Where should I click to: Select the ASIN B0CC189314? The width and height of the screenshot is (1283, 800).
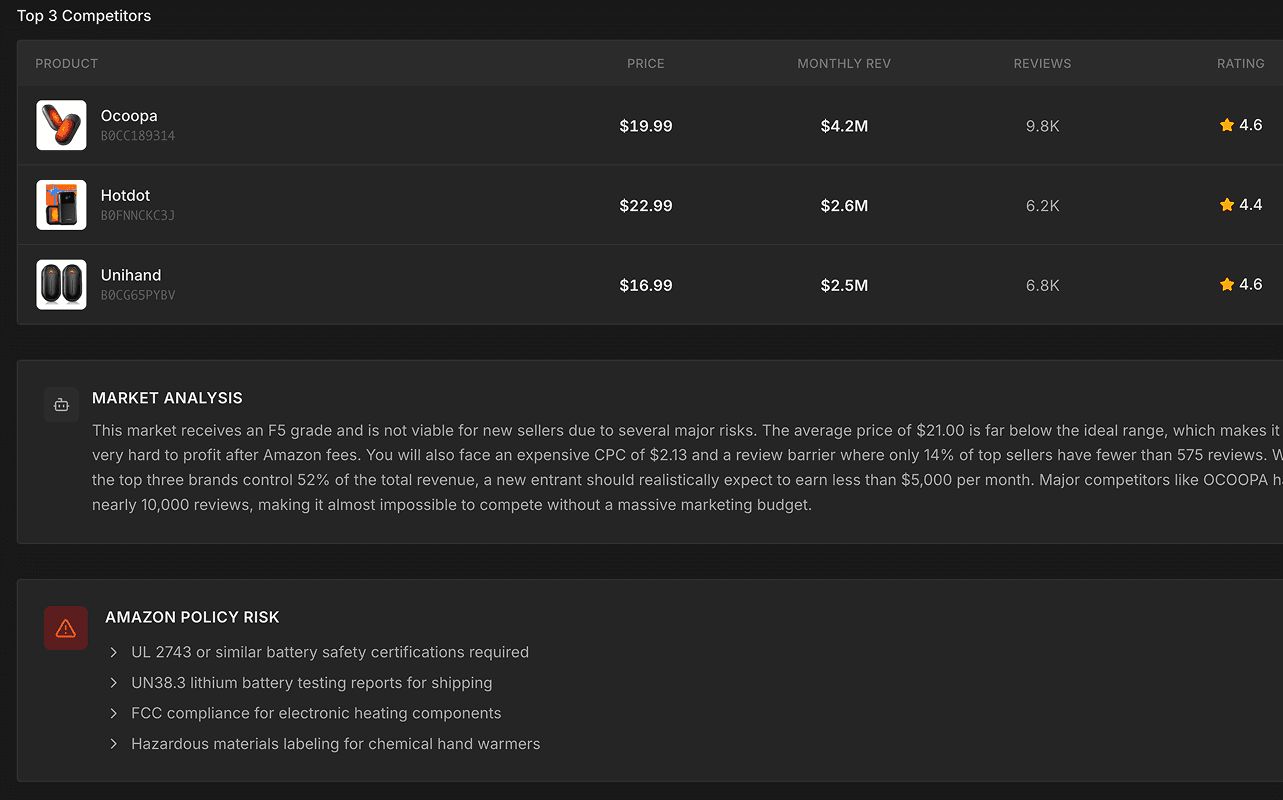coord(138,136)
